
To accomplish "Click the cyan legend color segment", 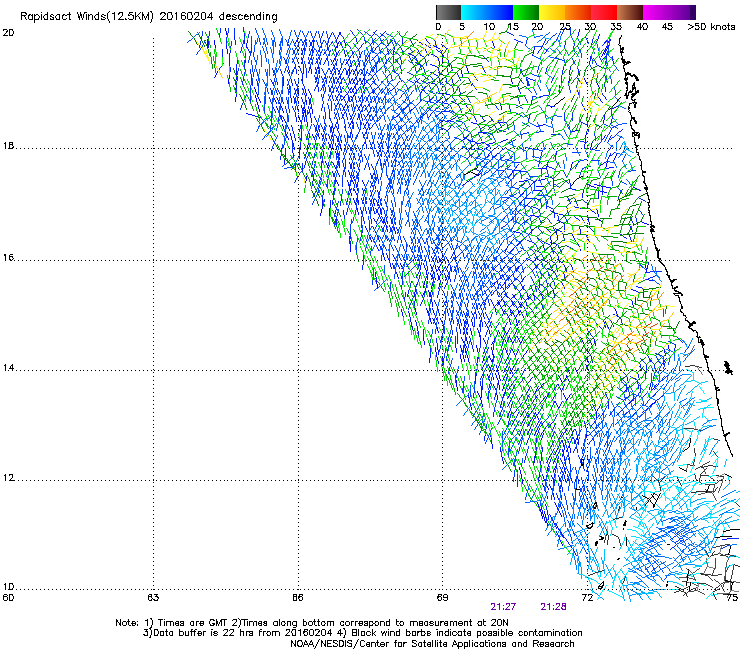I will [474, 12].
